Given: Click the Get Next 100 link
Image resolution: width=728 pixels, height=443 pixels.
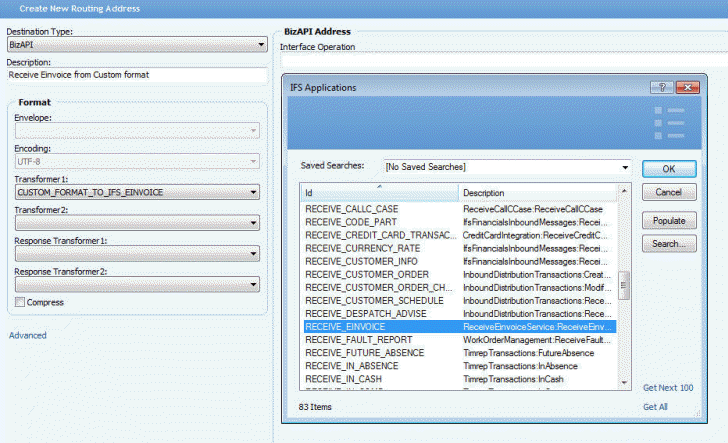Looking at the screenshot, I should click(668, 388).
